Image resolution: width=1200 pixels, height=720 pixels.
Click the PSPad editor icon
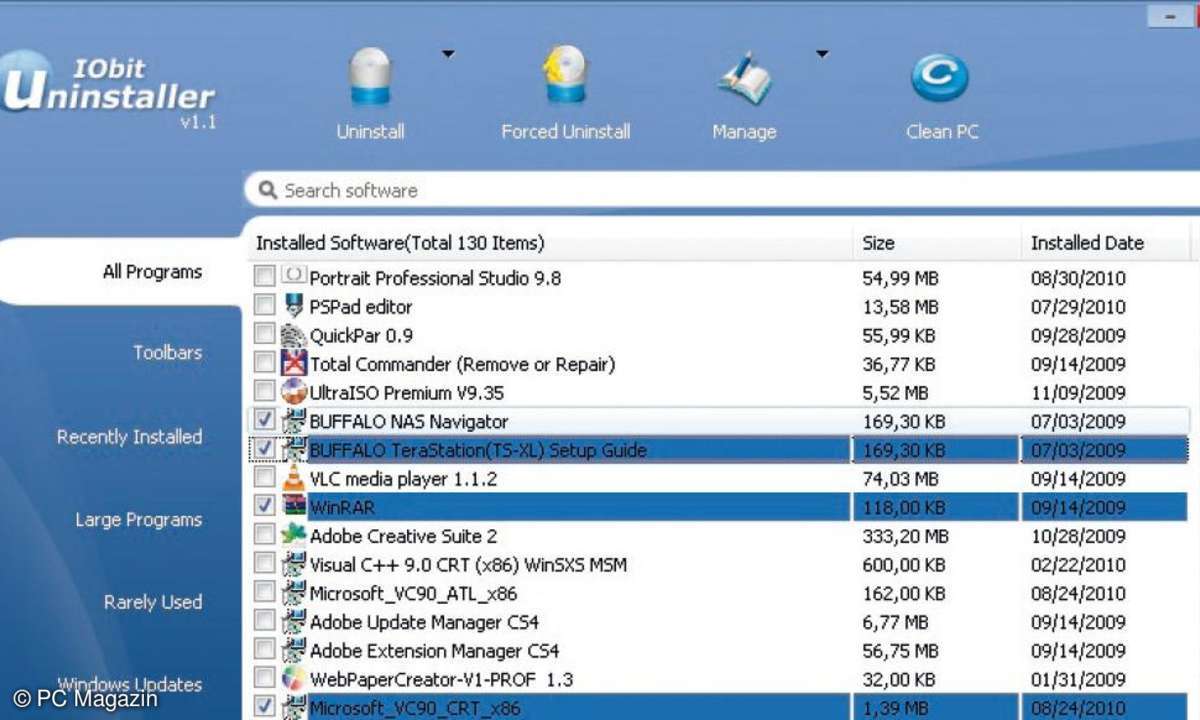coord(293,306)
